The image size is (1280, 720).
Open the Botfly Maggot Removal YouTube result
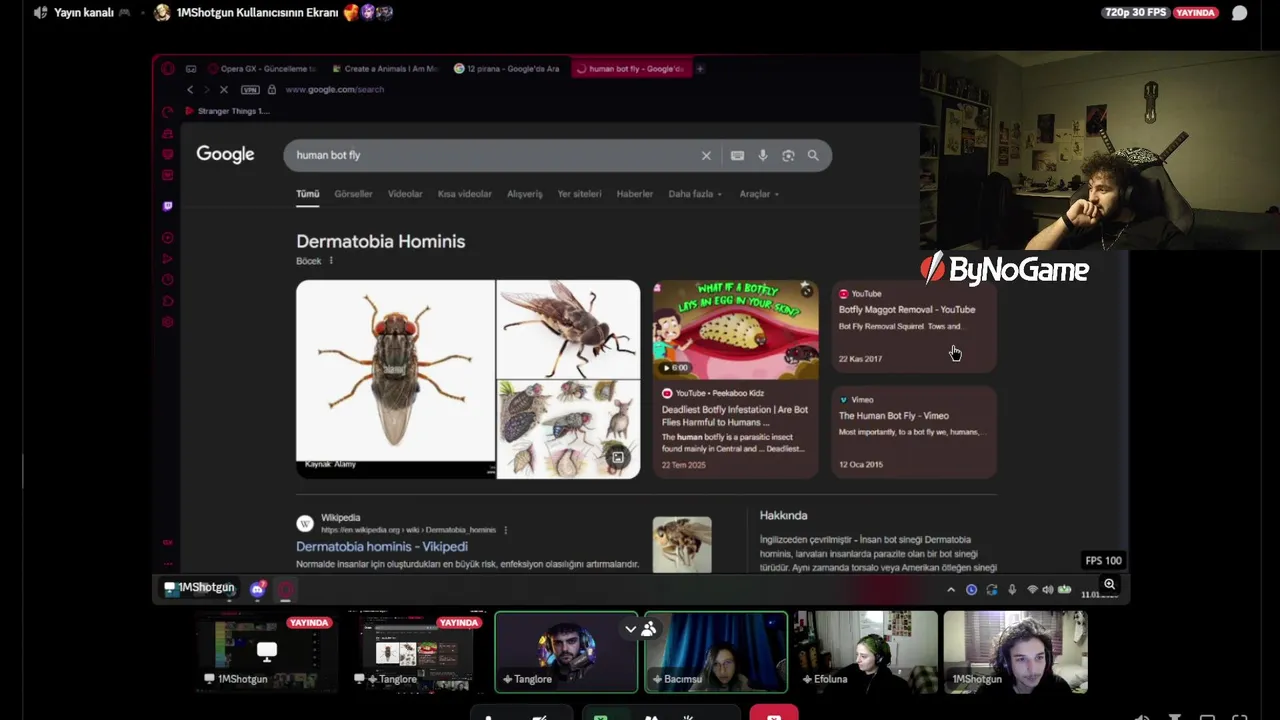pos(914,326)
